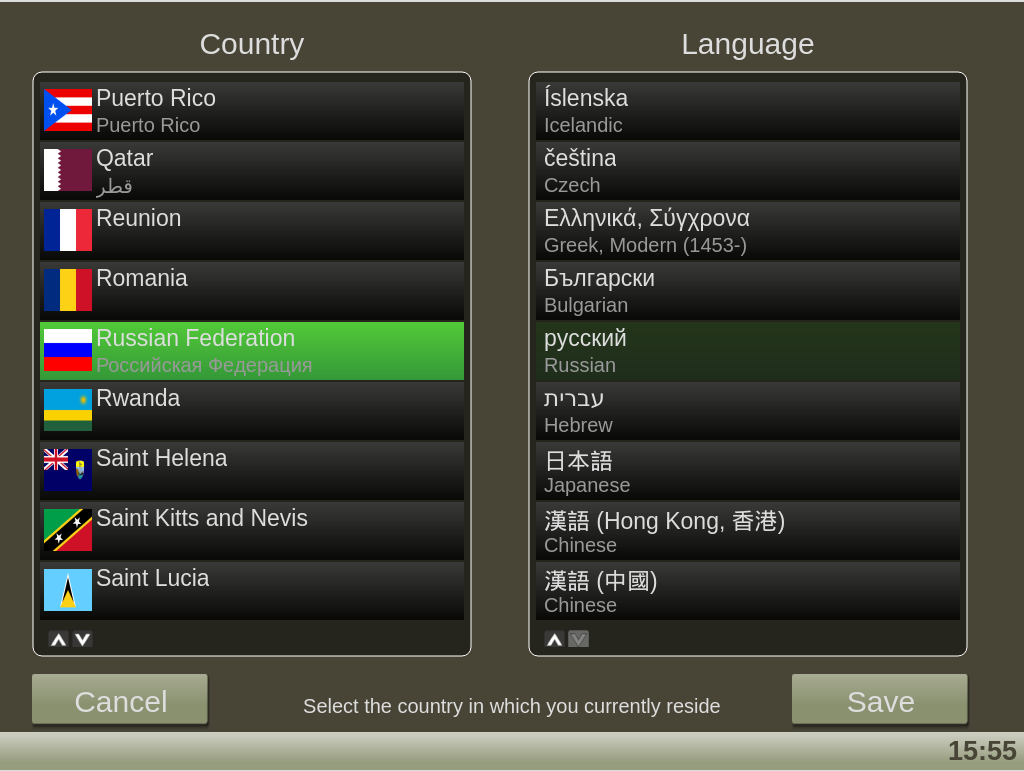
Task: Click the Saint Kitts and Nevis flag
Action: 68,530
